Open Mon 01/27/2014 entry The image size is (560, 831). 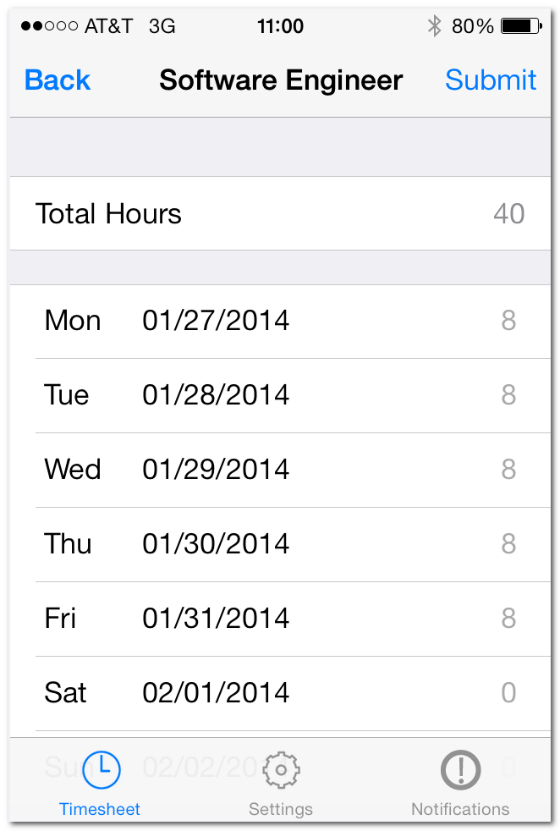point(280,321)
